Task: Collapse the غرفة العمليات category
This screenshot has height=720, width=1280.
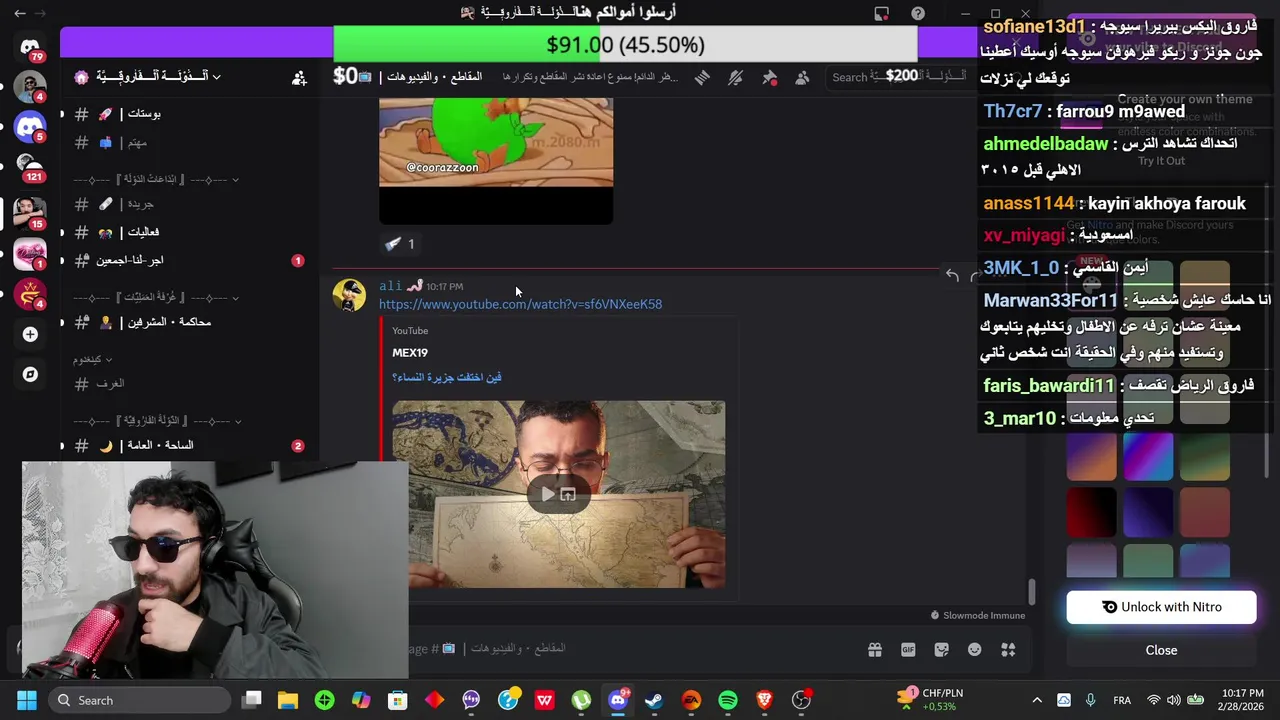Action: 156,297
